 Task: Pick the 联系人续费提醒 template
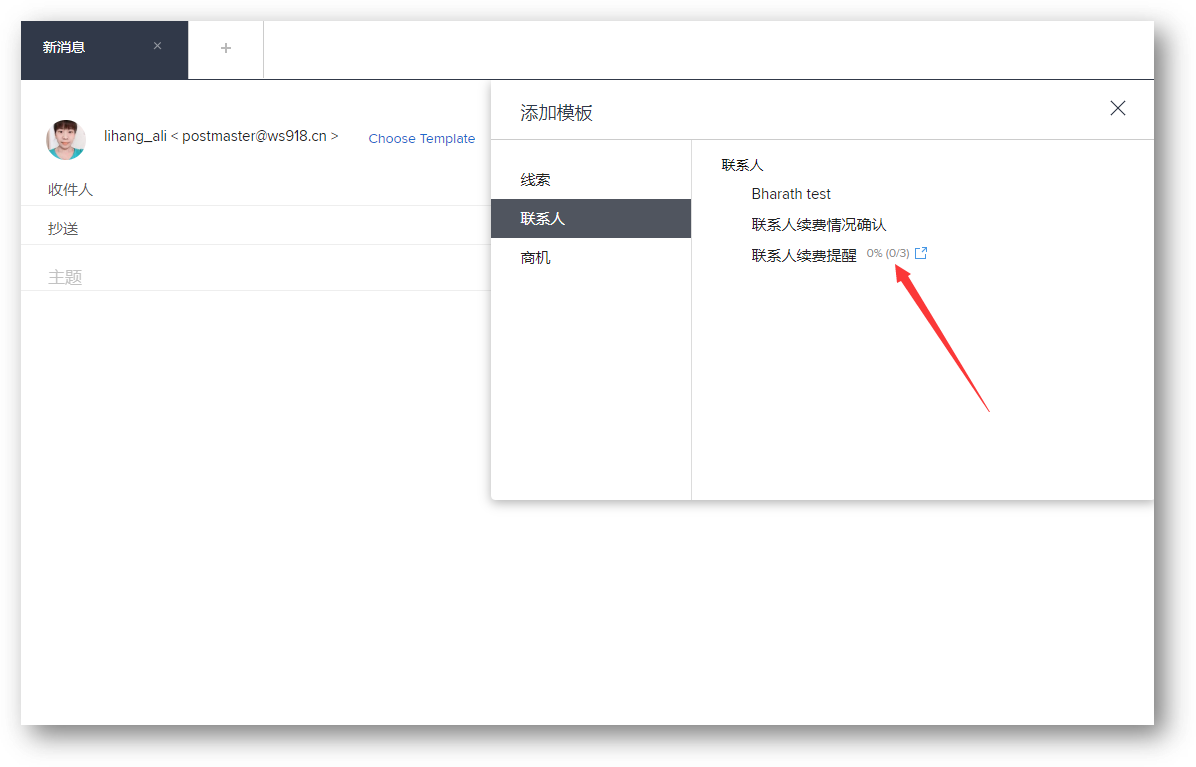point(804,255)
